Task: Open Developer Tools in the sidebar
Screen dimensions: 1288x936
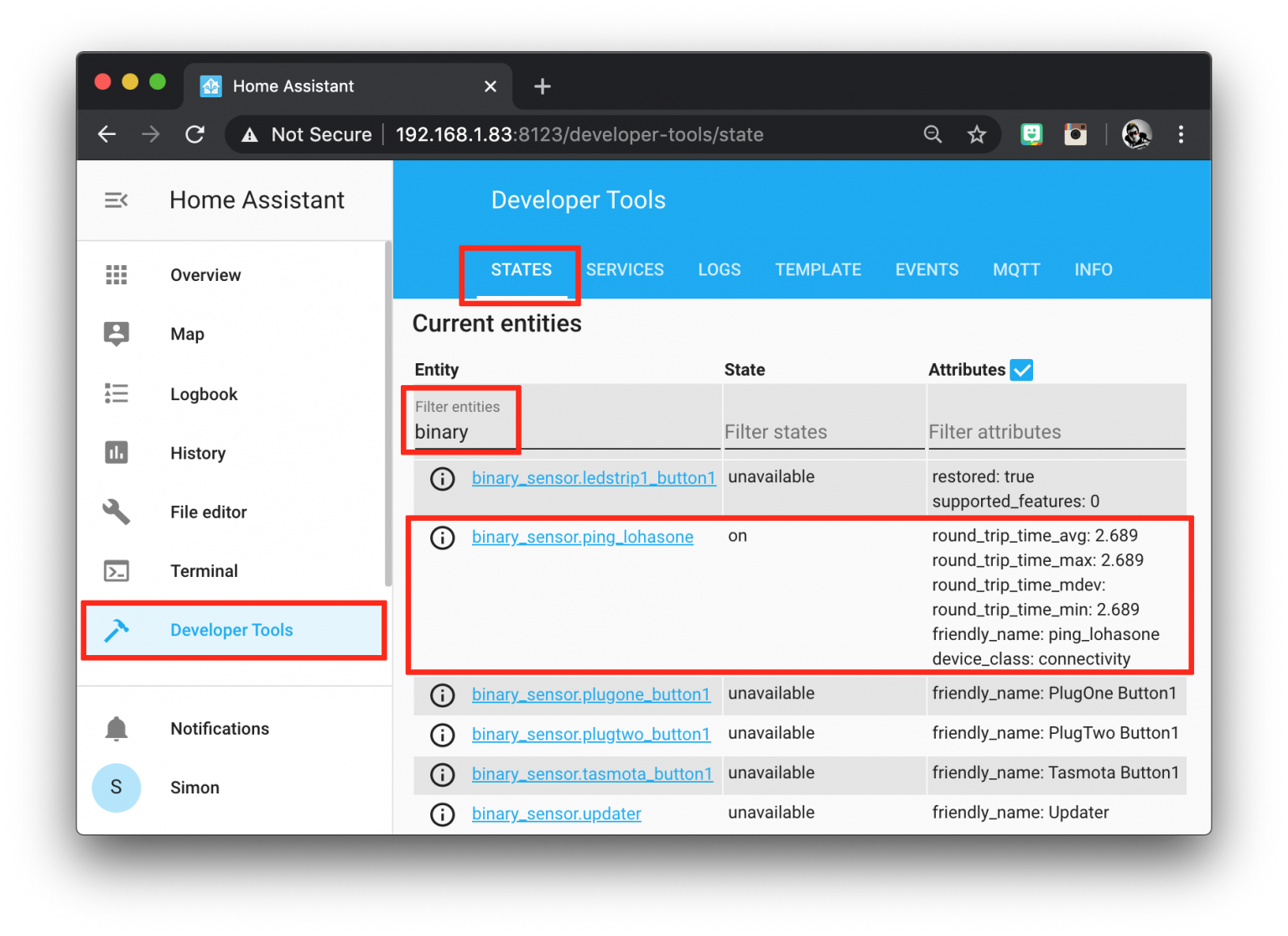Action: 233,630
